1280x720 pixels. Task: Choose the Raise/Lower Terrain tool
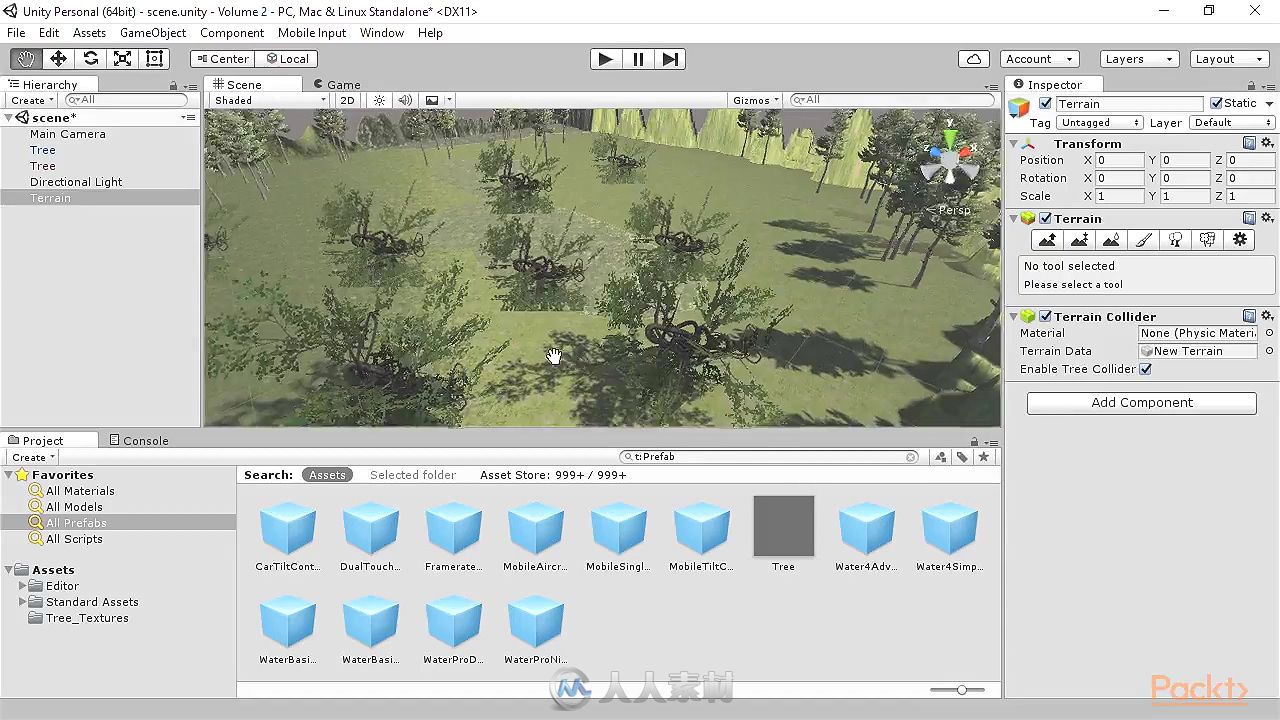[1047, 240]
